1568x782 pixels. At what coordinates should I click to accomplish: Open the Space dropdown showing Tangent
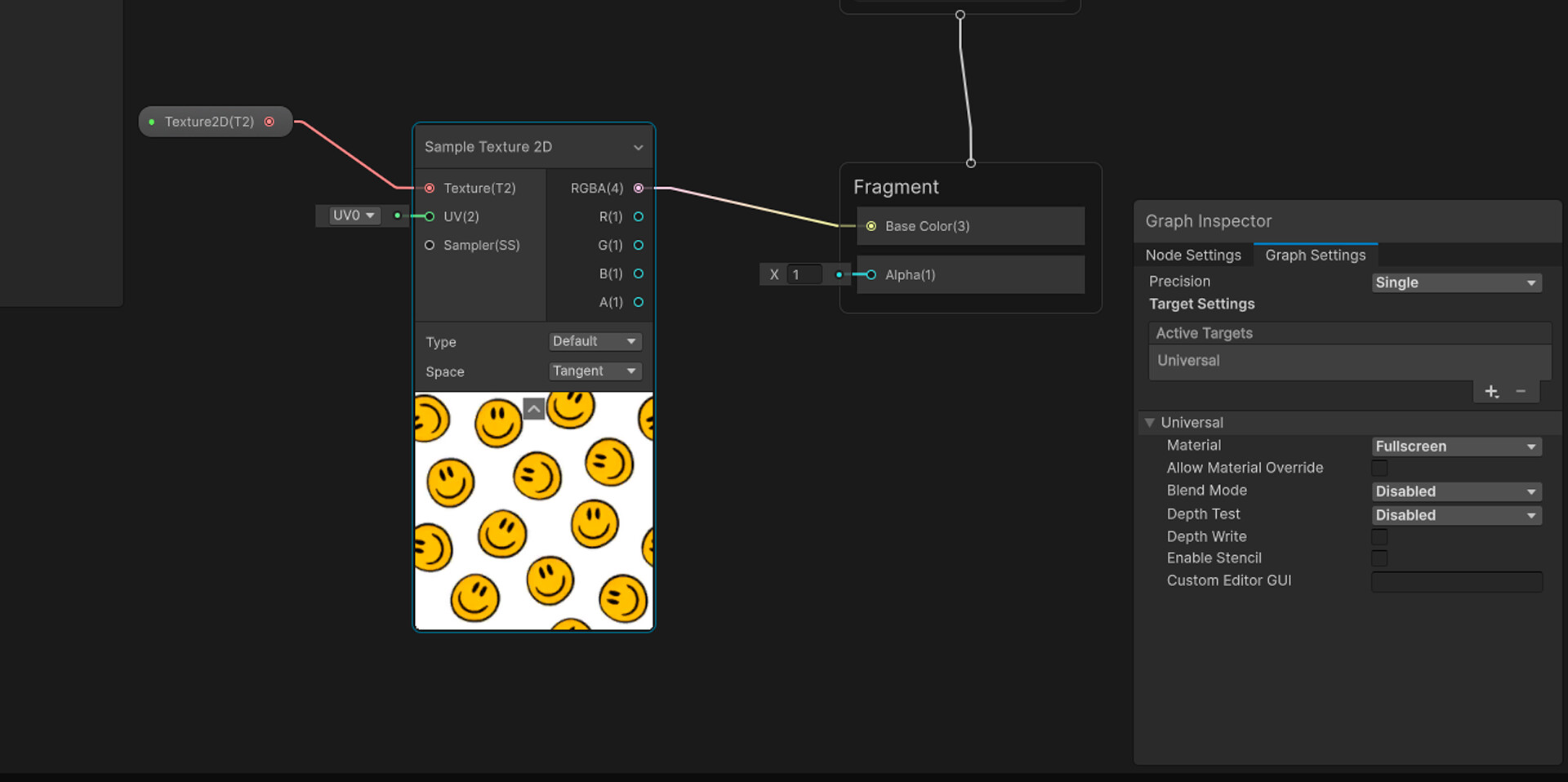(595, 371)
